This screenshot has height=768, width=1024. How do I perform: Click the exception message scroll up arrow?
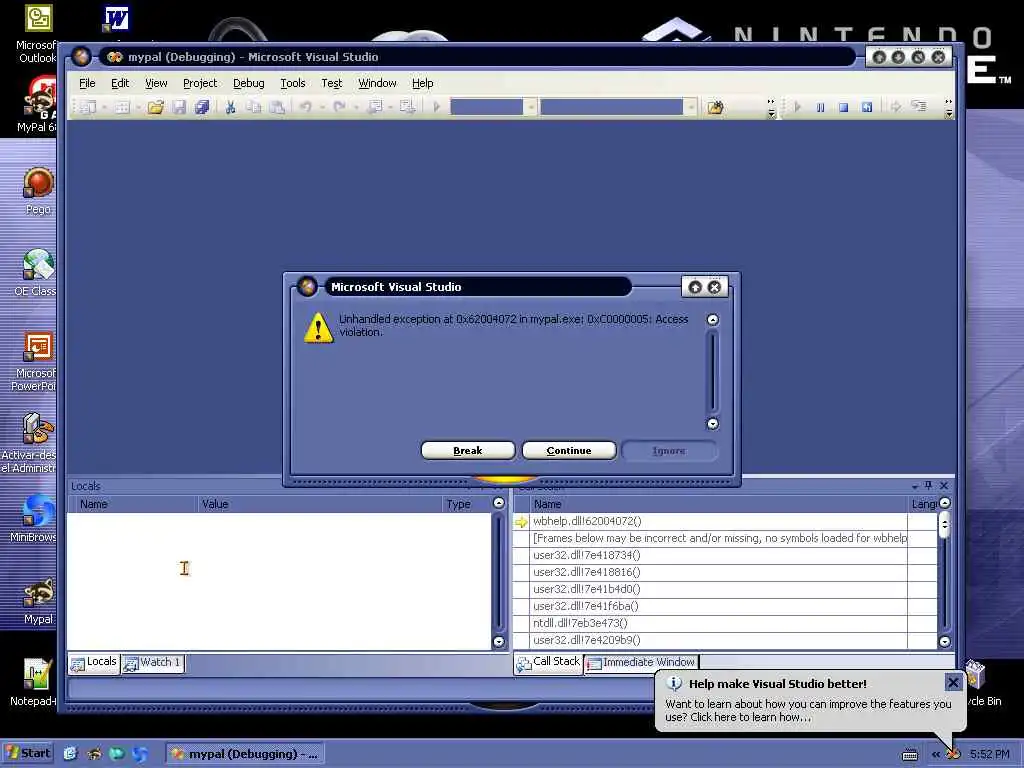[712, 319]
